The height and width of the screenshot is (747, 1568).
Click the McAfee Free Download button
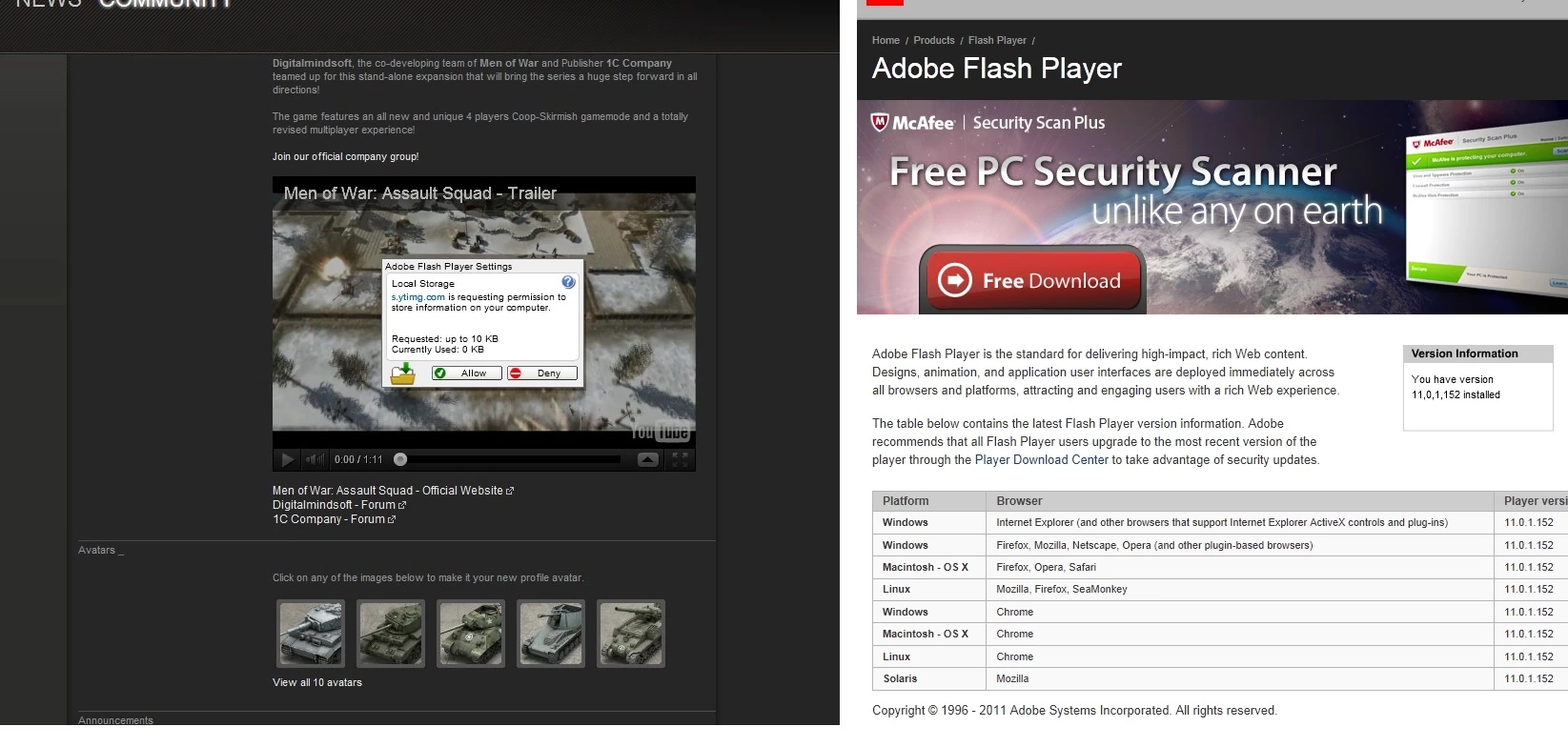pyautogui.click(x=1031, y=279)
